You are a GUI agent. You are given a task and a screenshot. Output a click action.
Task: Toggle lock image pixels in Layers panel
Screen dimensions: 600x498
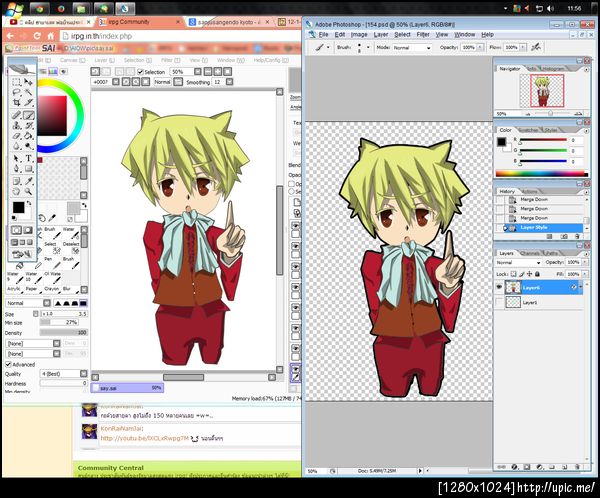tap(522, 274)
